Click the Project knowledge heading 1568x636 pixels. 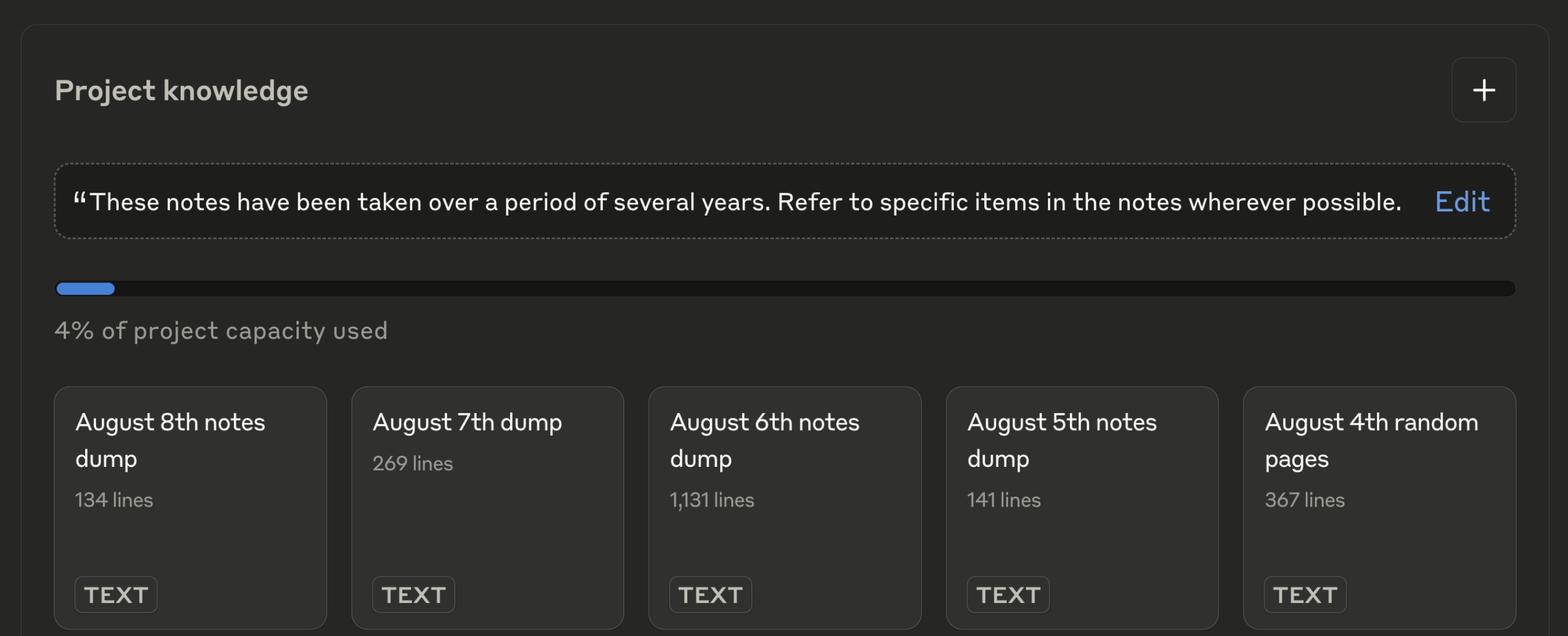(x=181, y=91)
